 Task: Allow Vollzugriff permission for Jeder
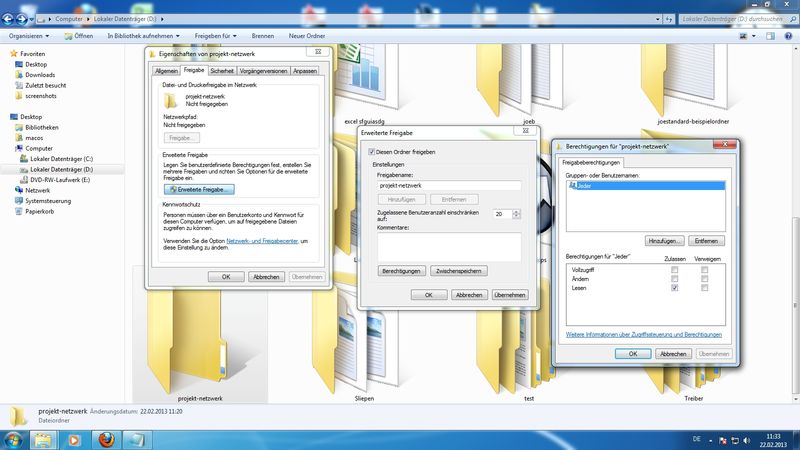[676, 270]
